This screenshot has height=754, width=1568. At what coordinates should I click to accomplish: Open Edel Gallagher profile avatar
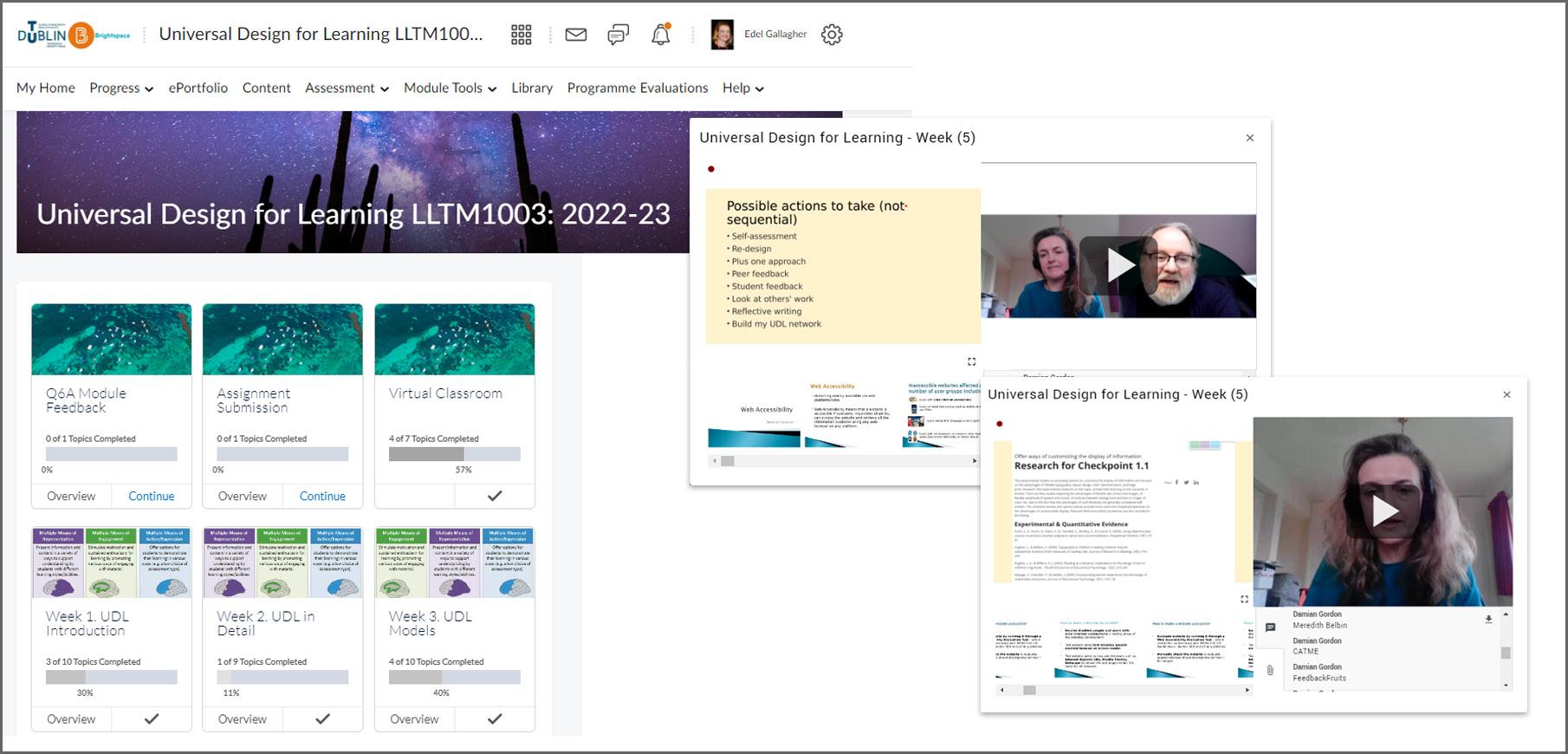722,35
